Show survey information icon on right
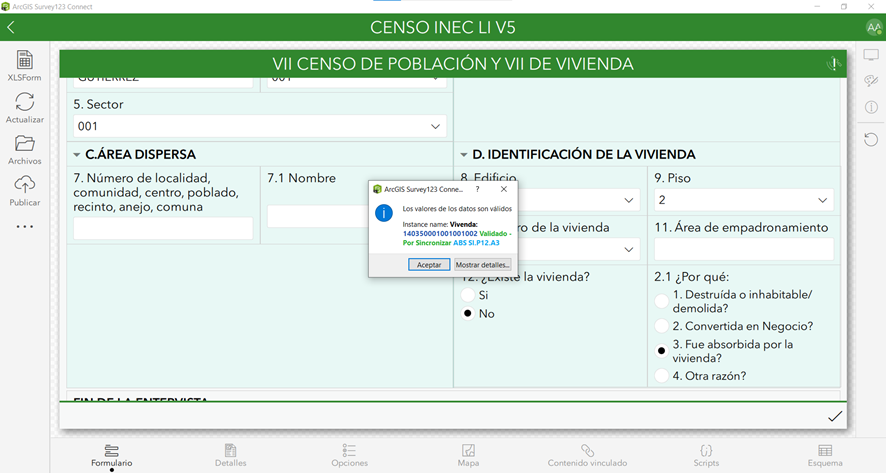 point(871,107)
